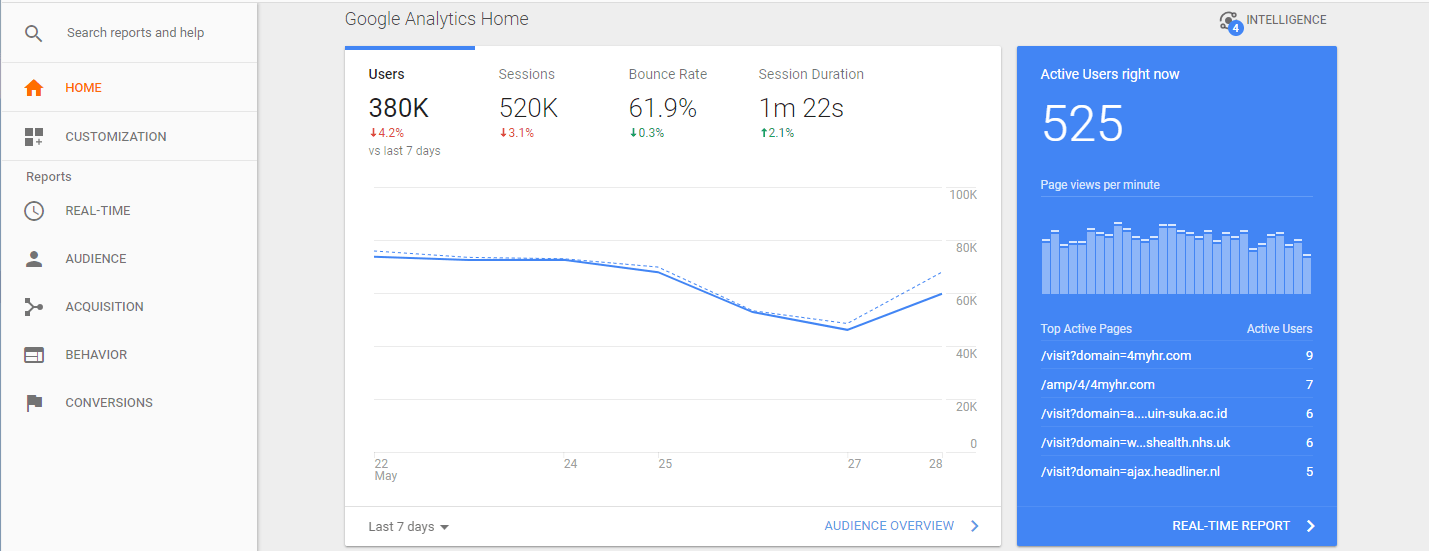Focus the Search reports and help field
Viewport: 1429px width, 551px height.
(135, 33)
